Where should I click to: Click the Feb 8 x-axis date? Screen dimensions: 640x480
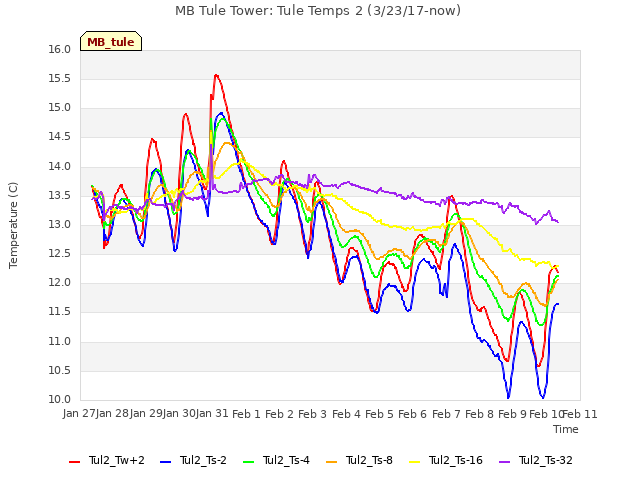tap(480, 414)
